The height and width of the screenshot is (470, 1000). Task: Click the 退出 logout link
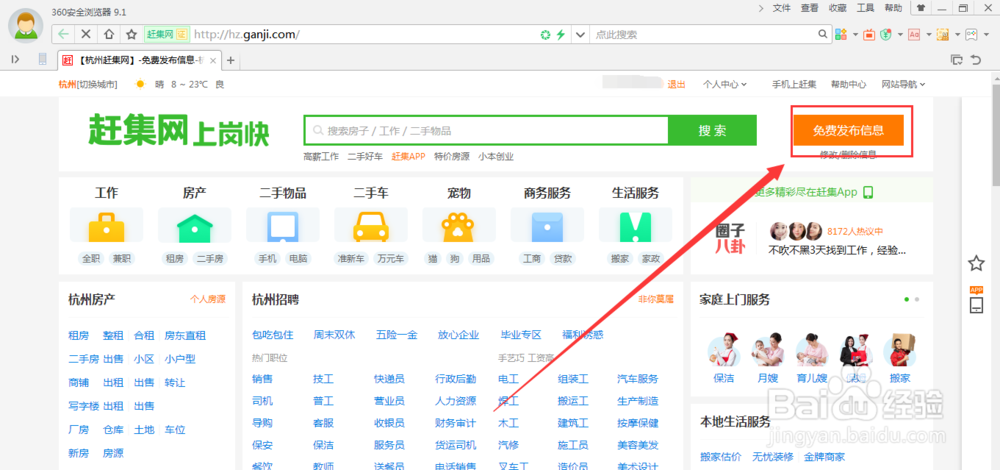pyautogui.click(x=676, y=84)
